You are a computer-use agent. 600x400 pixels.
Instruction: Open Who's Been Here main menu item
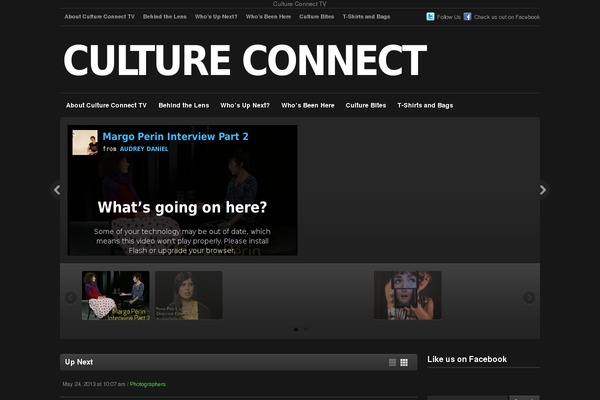click(x=308, y=105)
